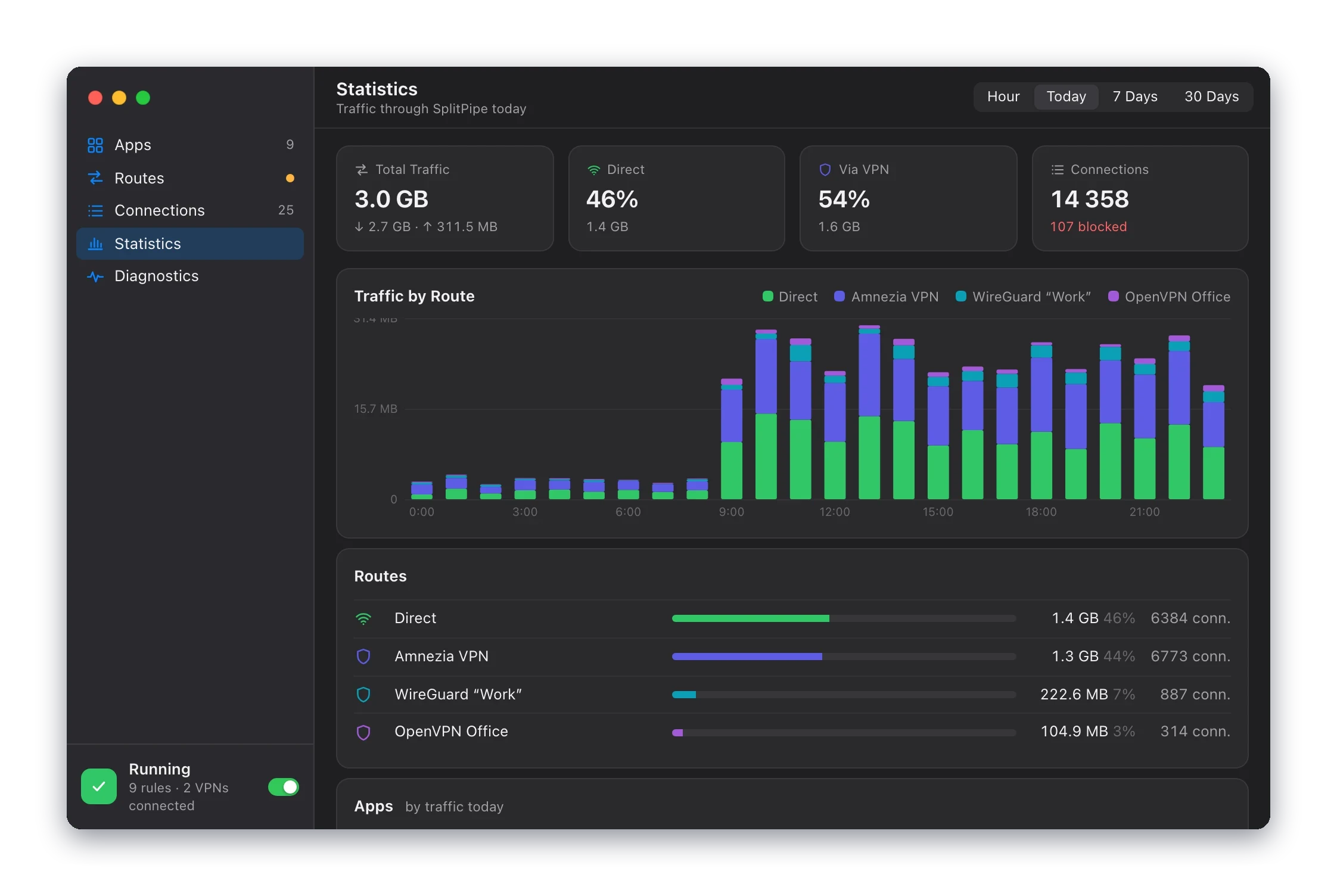This screenshot has height=896, width=1337.
Task: Click the Amnezia VPN legend swatch
Action: click(839, 296)
